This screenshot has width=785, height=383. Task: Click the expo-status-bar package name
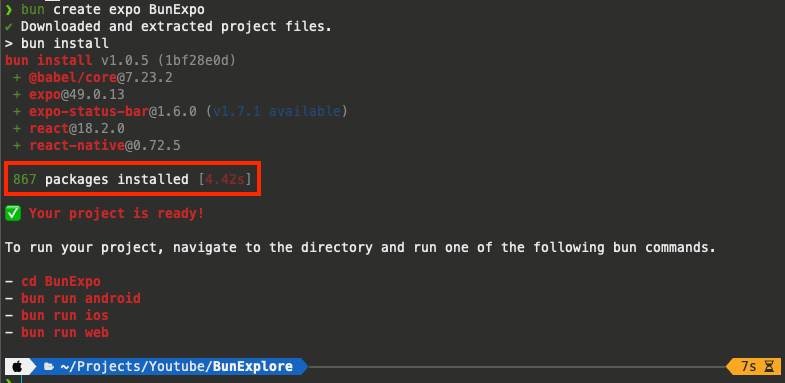pos(89,112)
